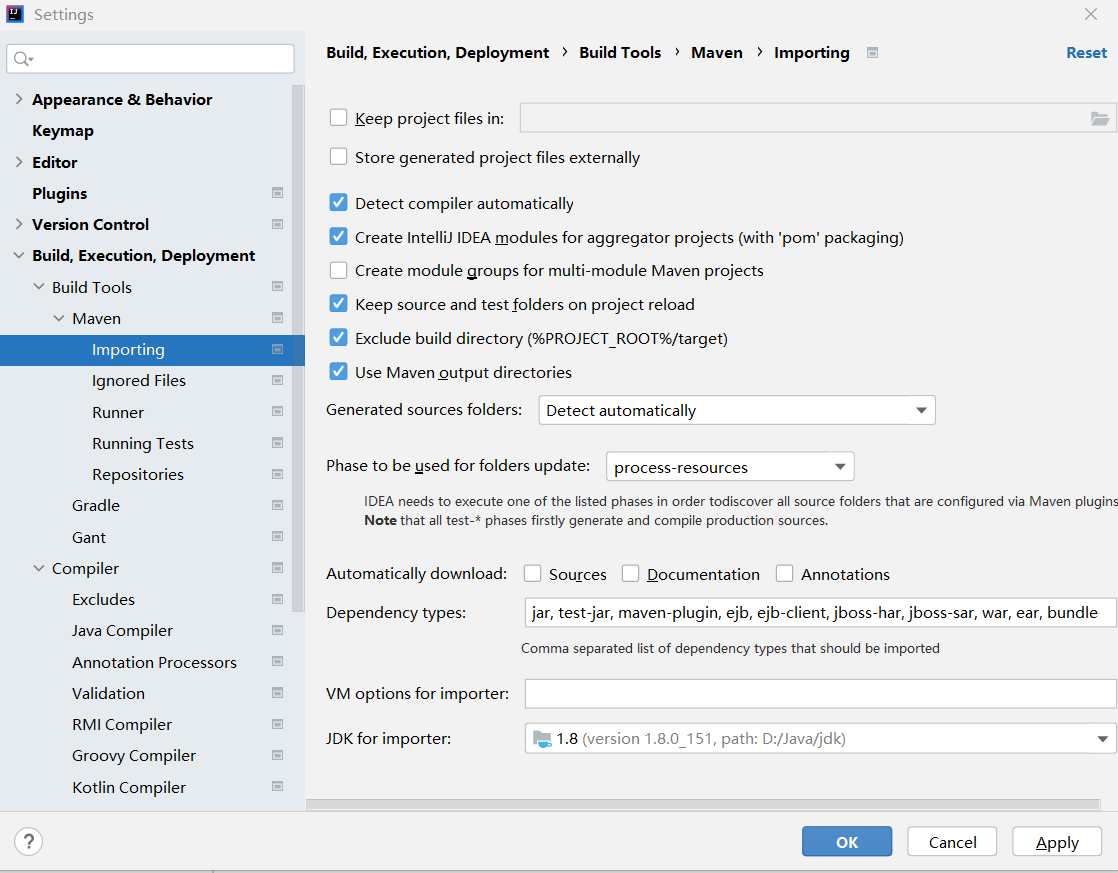This screenshot has width=1118, height=873.
Task: Open Runner settings page
Action: (x=118, y=412)
